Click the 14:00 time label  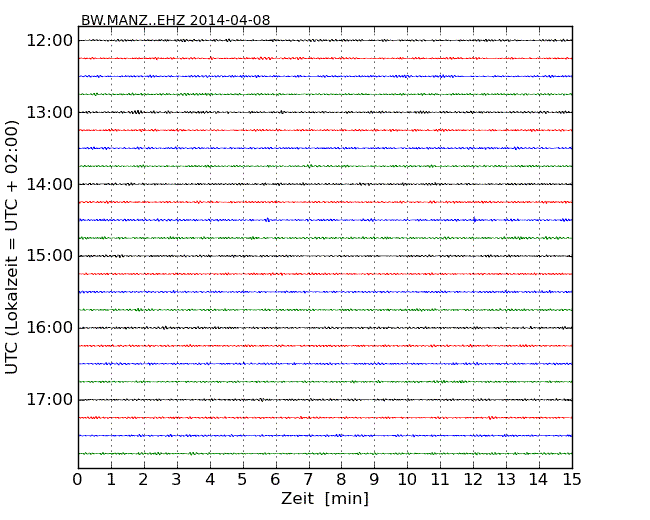point(50,184)
